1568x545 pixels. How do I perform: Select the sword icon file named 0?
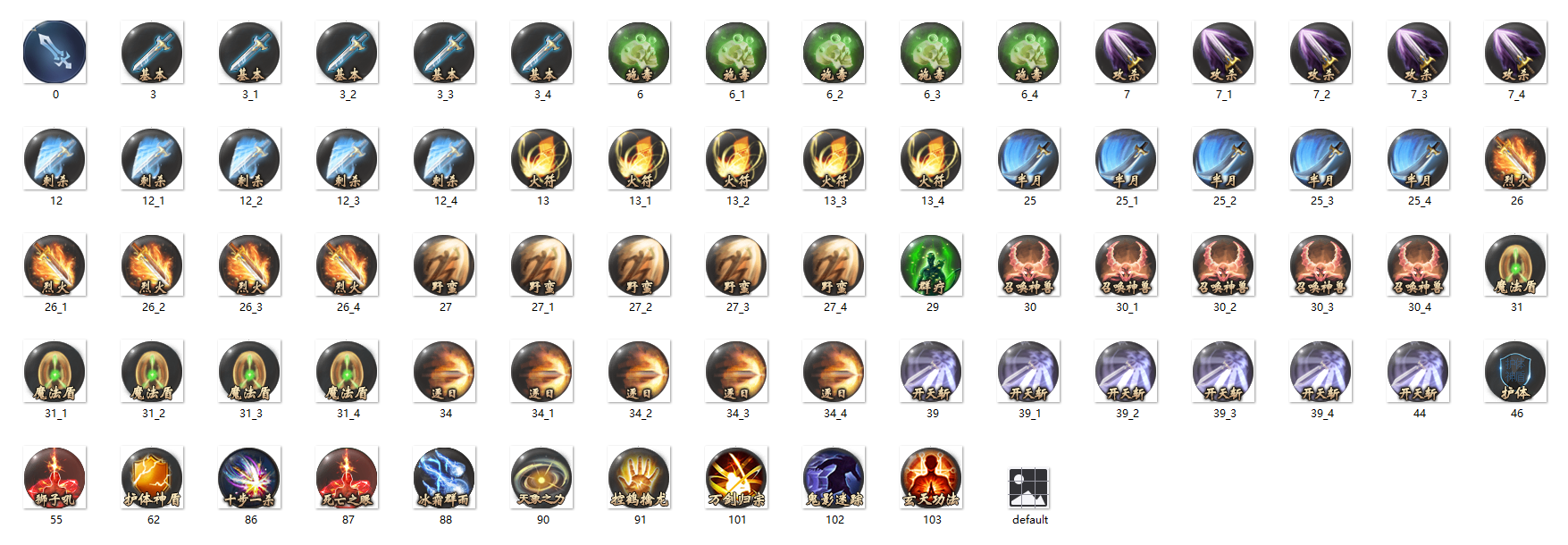55,53
